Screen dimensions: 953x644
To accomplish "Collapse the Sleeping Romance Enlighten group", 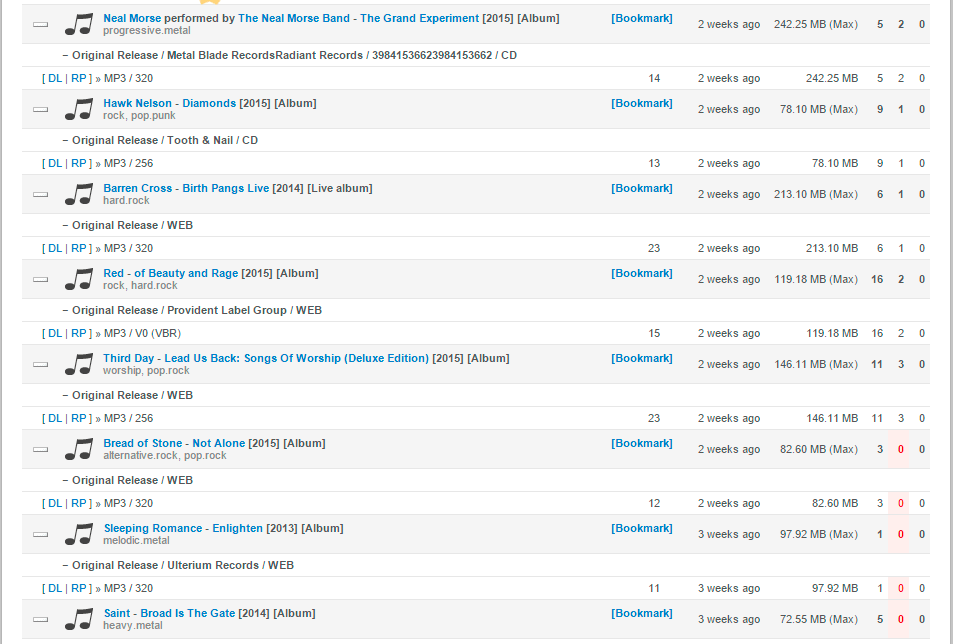I will coord(41,535).
